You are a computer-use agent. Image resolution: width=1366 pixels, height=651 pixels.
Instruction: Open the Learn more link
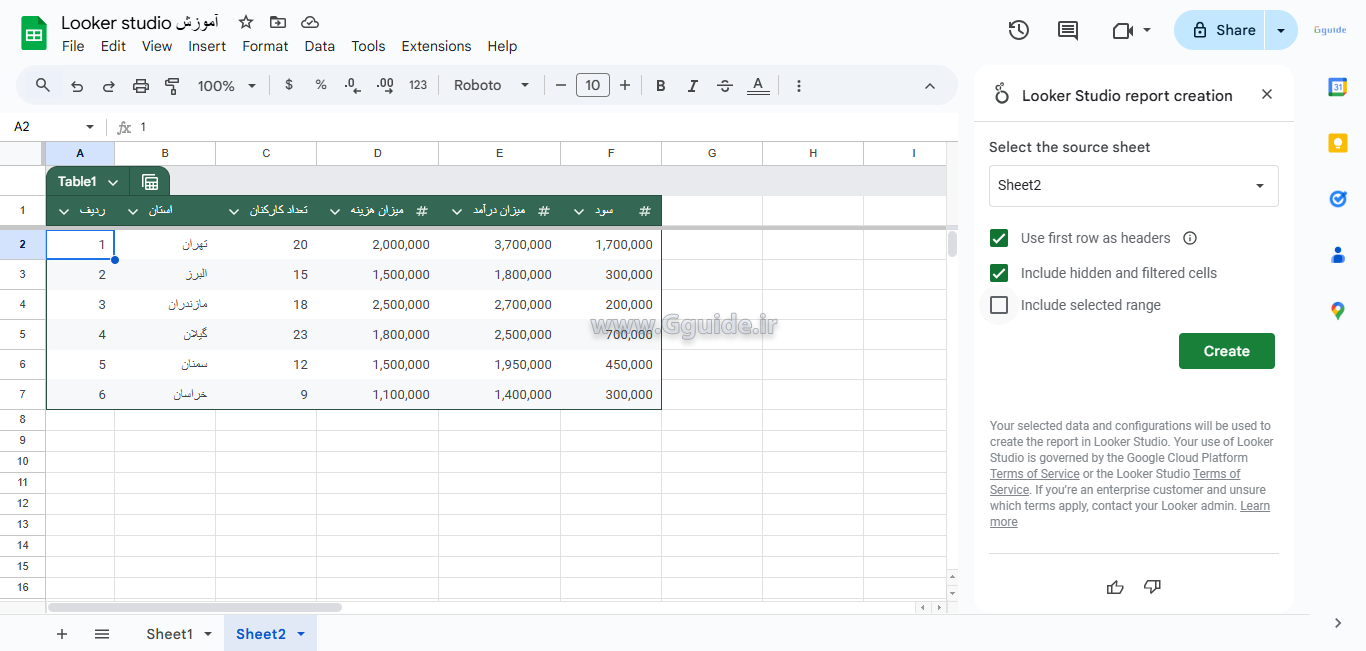[1254, 506]
